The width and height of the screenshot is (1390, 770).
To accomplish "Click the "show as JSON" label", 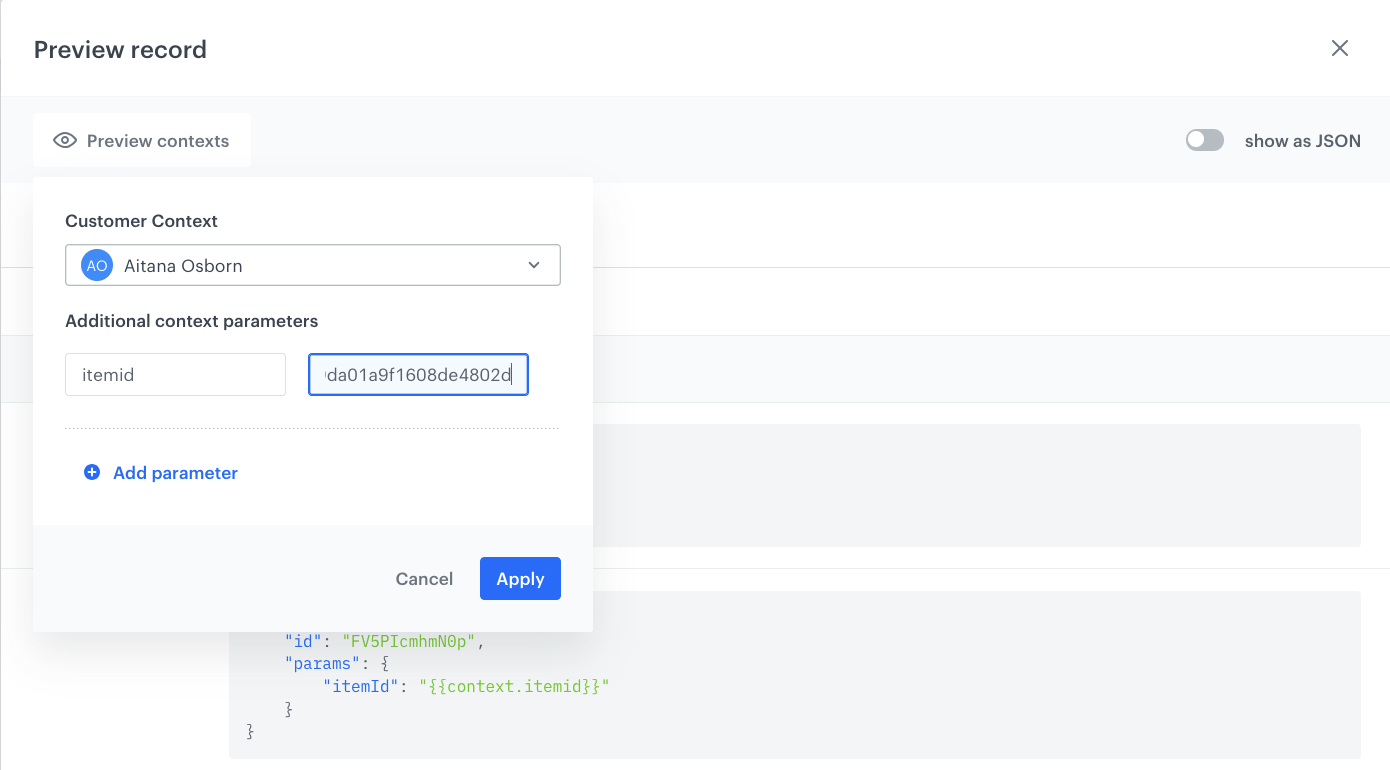I will (x=1302, y=141).
